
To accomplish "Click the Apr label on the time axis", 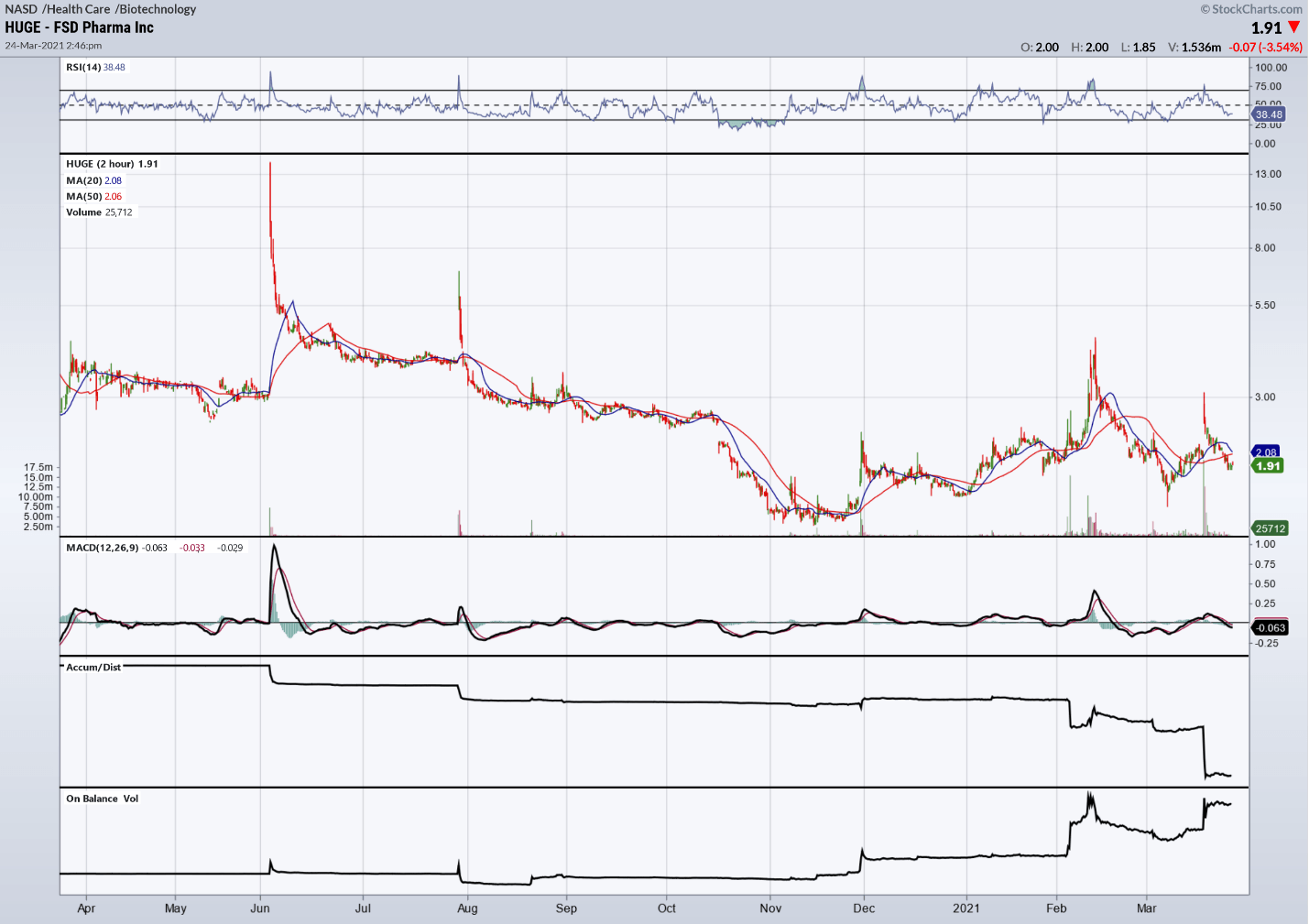I will (86, 908).
